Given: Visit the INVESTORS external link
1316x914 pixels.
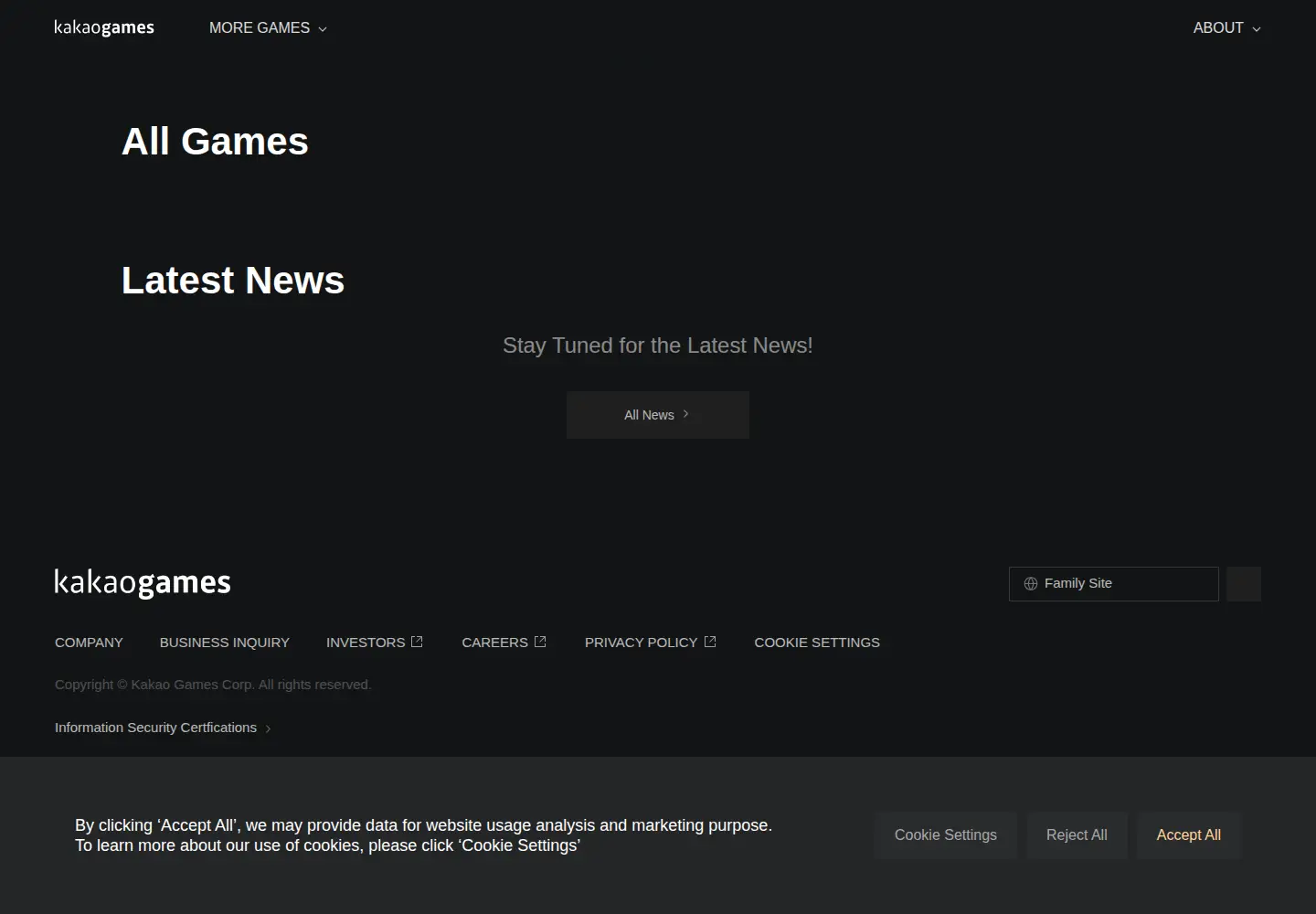Looking at the screenshot, I should tap(375, 643).
